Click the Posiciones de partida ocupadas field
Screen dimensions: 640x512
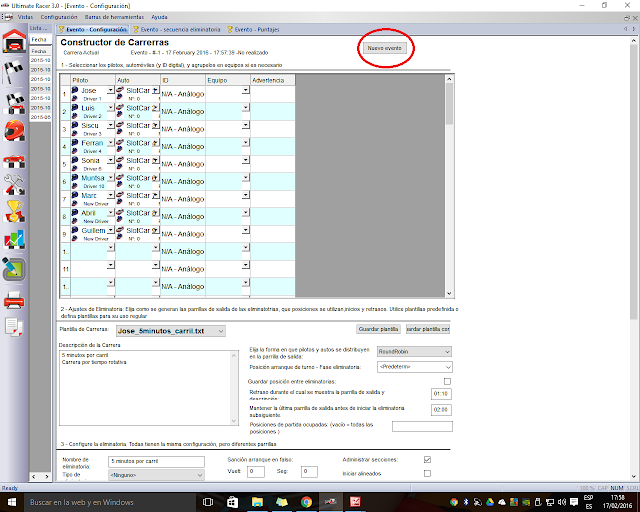[x=422, y=426]
